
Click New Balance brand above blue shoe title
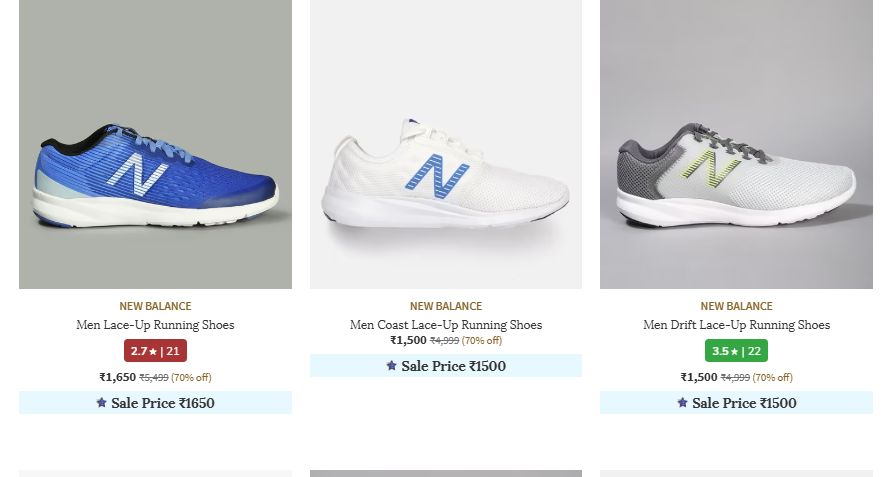pos(155,306)
